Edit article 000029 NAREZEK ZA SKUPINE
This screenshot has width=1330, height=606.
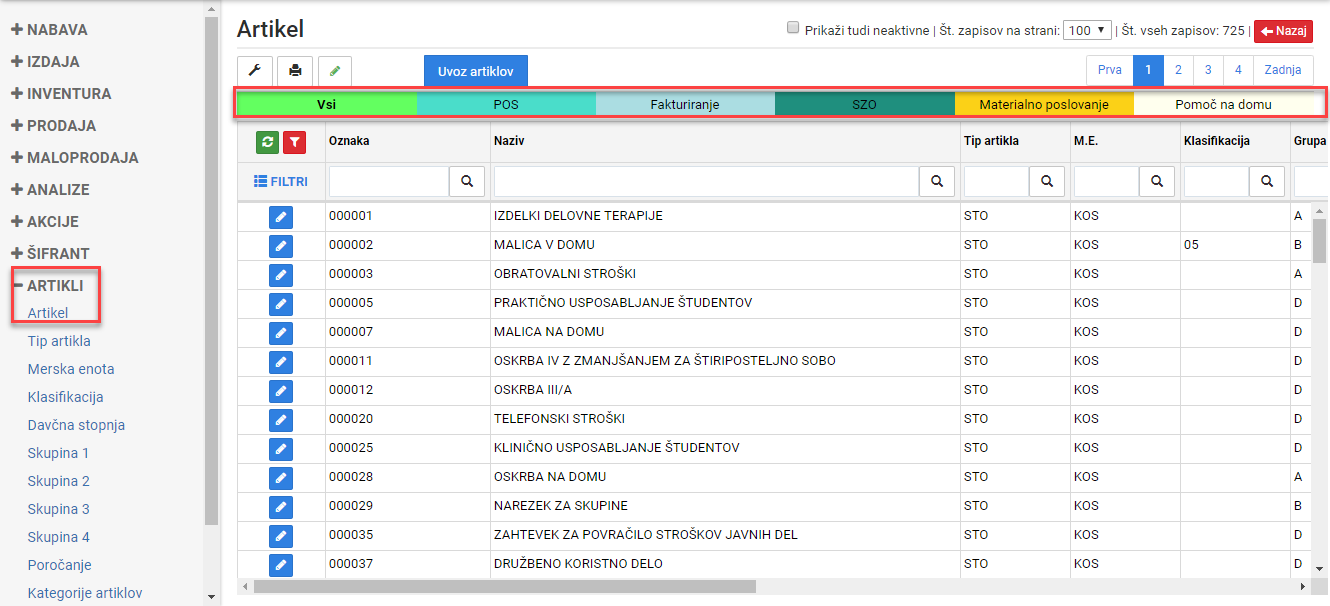281,506
